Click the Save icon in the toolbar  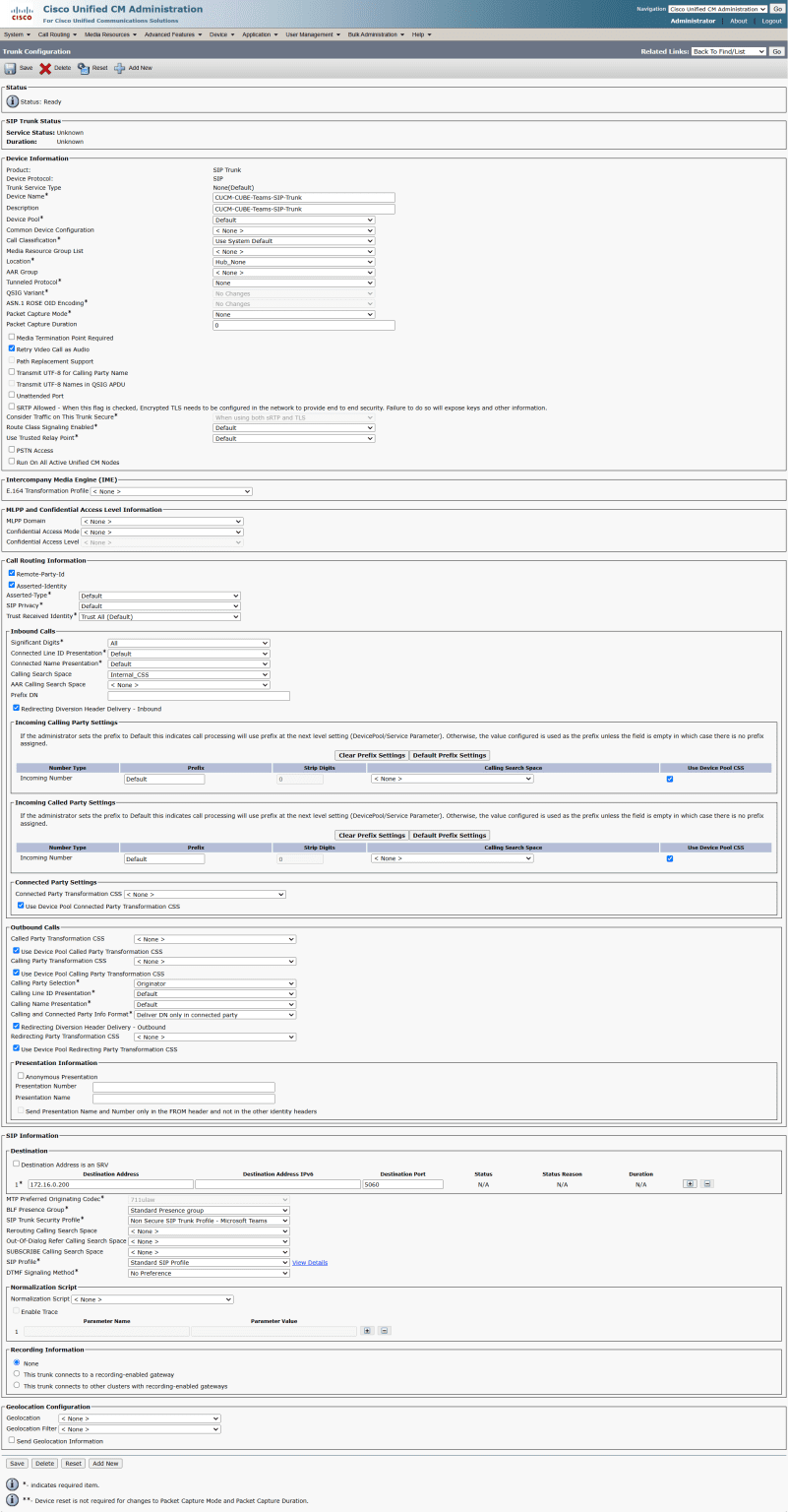[11, 68]
